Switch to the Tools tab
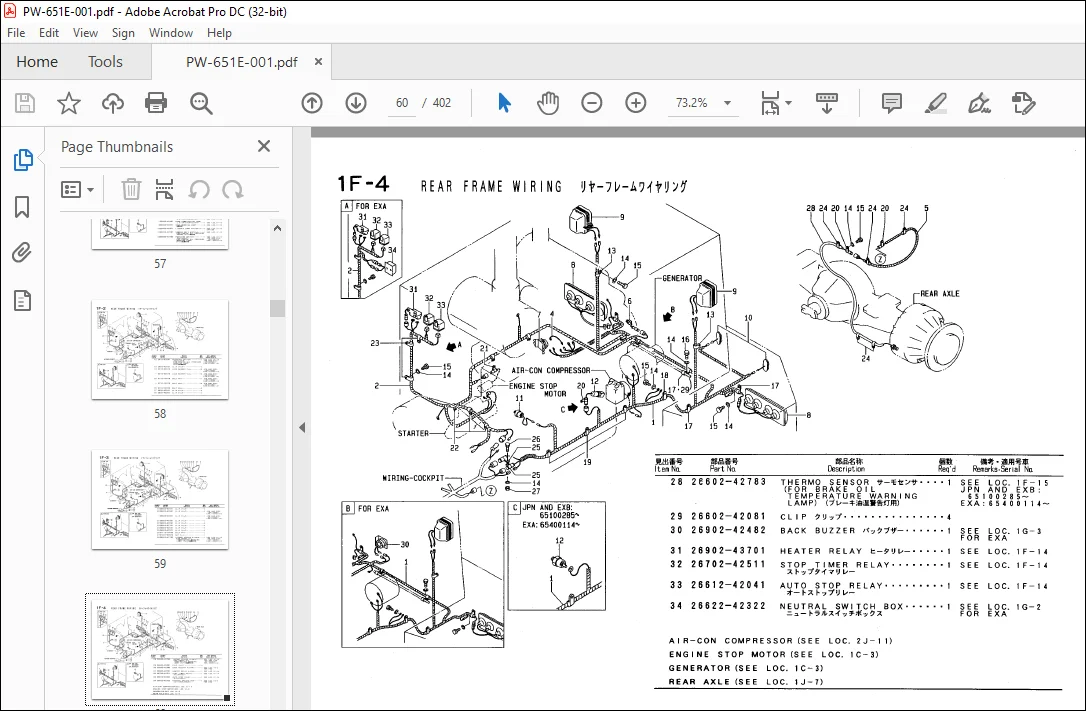This screenshot has height=711, width=1086. click(x=105, y=62)
